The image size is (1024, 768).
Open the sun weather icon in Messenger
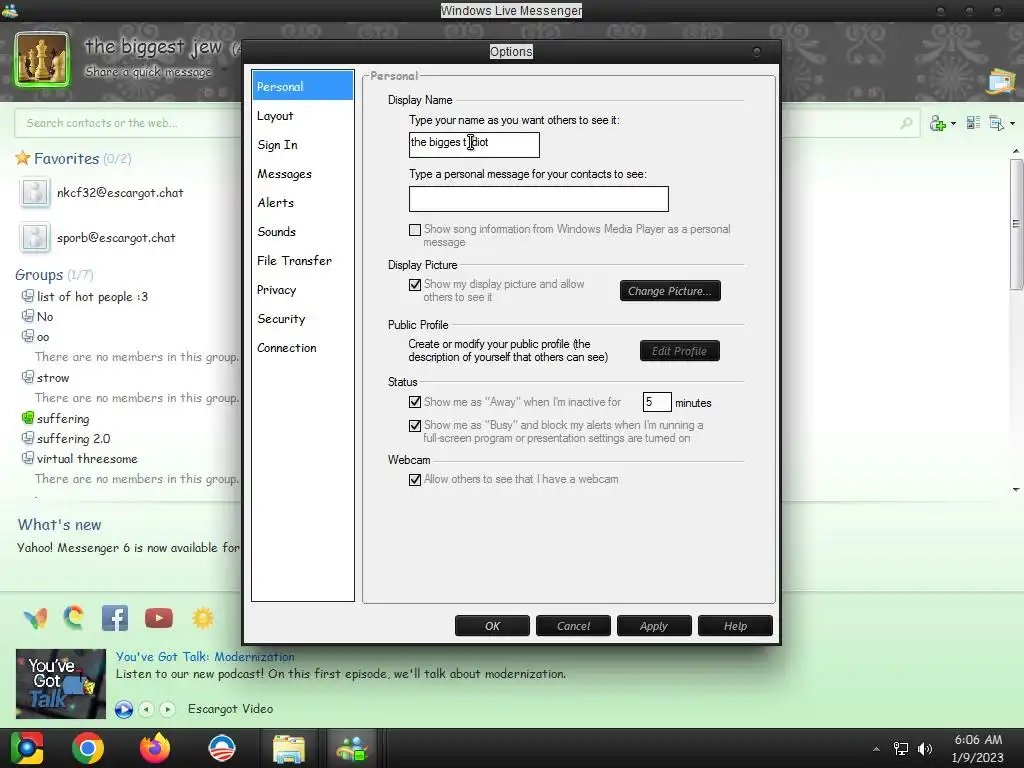(203, 618)
